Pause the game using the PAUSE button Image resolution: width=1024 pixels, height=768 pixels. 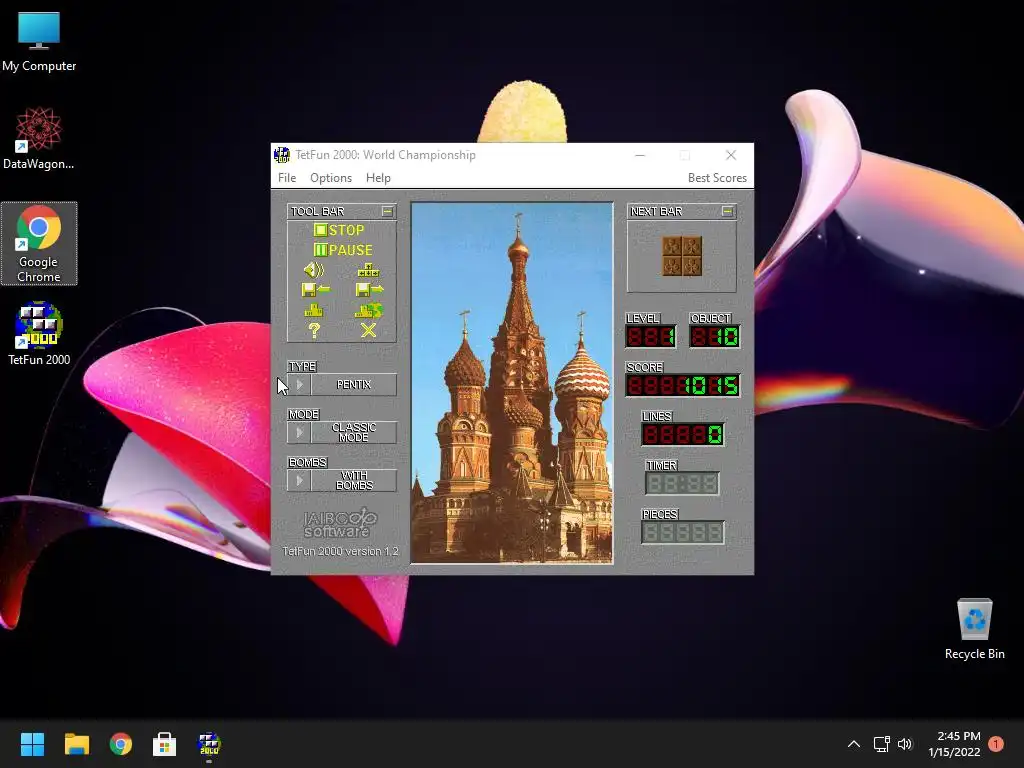[343, 250]
